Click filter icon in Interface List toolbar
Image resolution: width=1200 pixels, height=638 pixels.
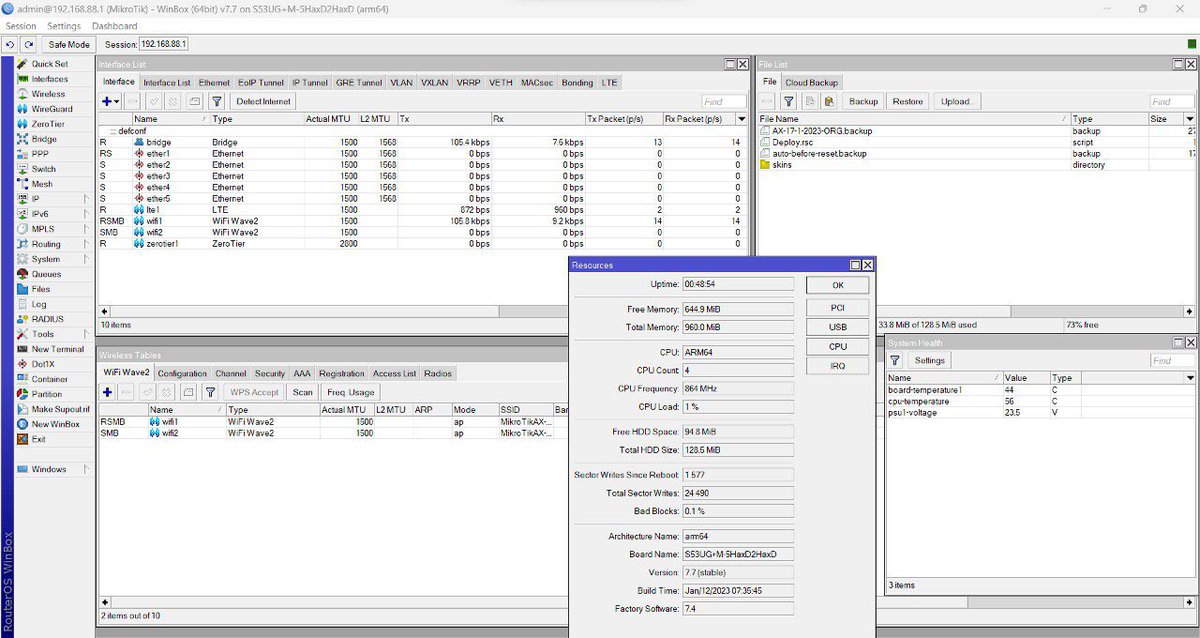pos(216,101)
